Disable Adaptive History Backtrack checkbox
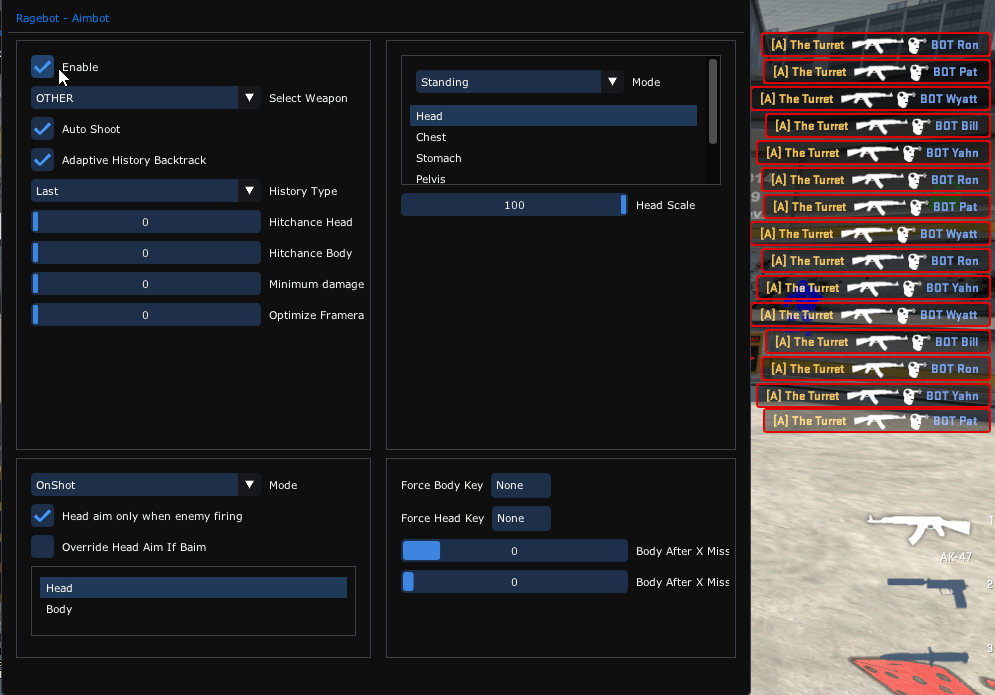Image resolution: width=995 pixels, height=695 pixels. 43,160
